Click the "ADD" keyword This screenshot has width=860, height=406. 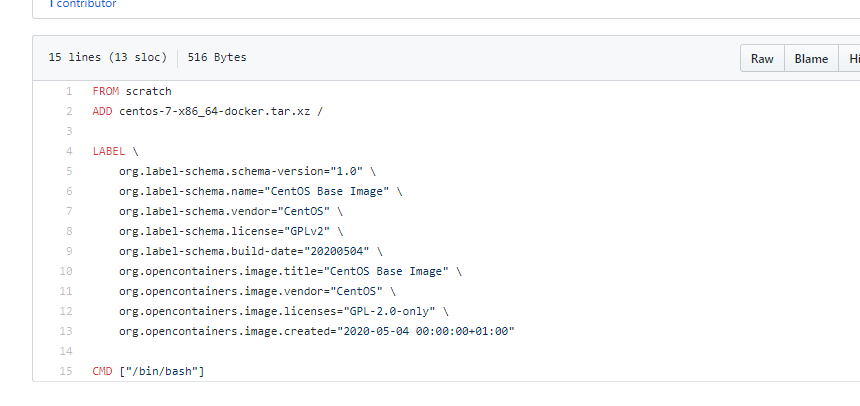tap(102, 111)
